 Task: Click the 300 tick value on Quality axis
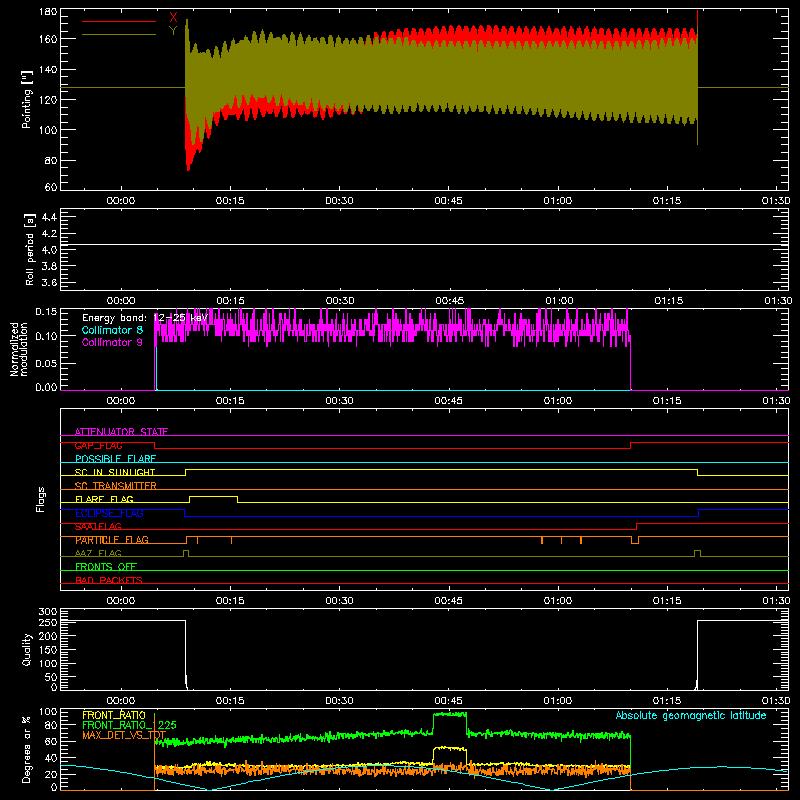(x=48, y=612)
